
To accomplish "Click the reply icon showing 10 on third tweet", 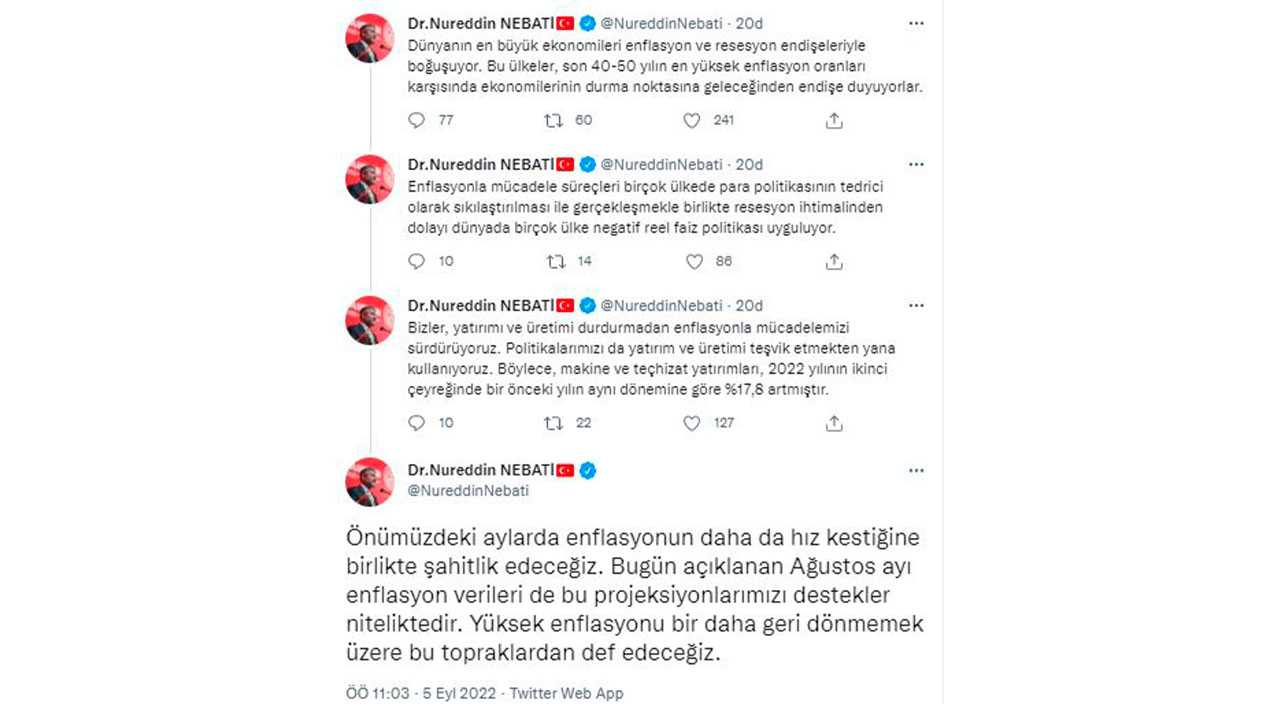I will point(415,423).
